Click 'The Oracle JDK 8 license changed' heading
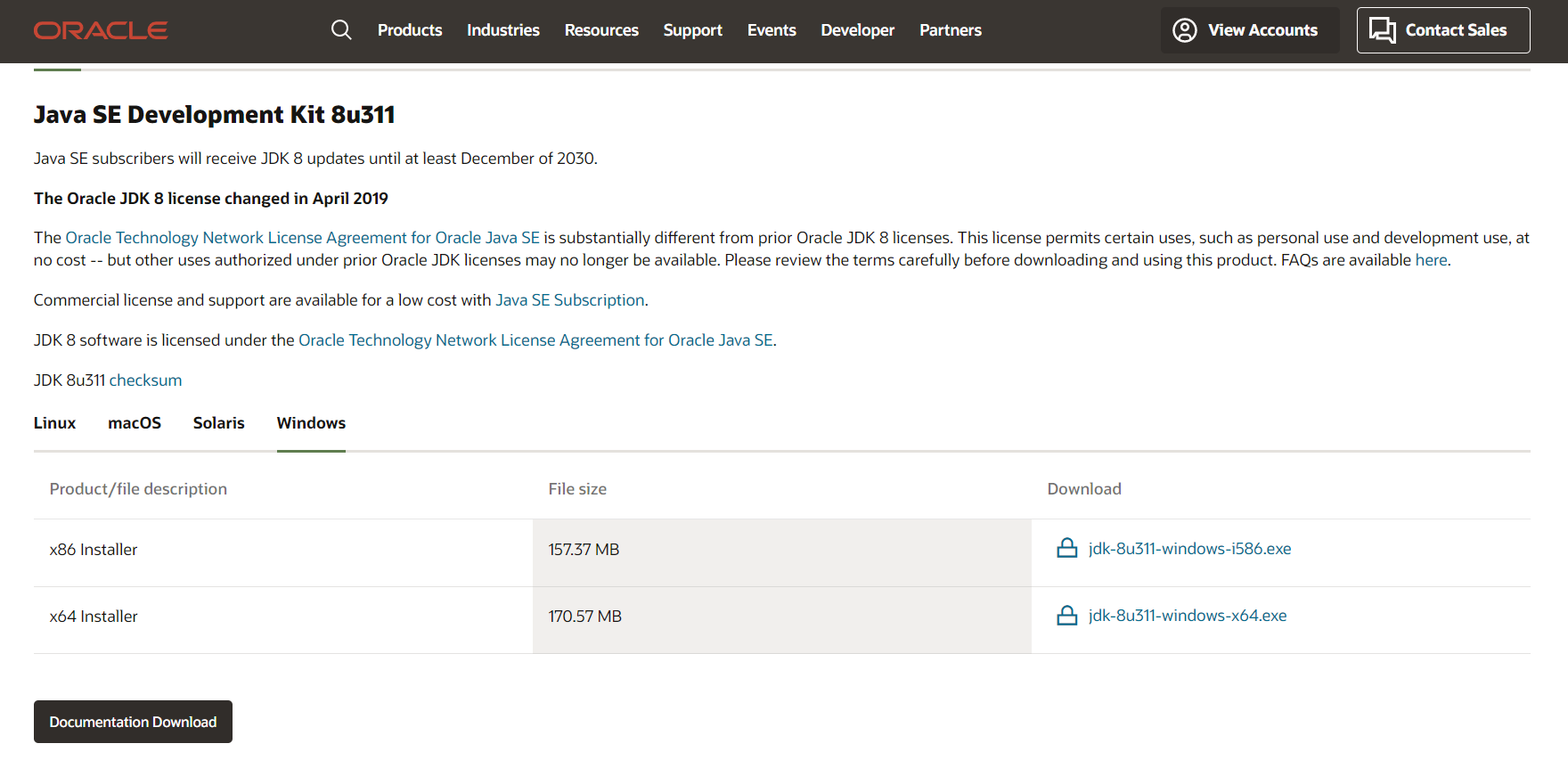 (211, 199)
